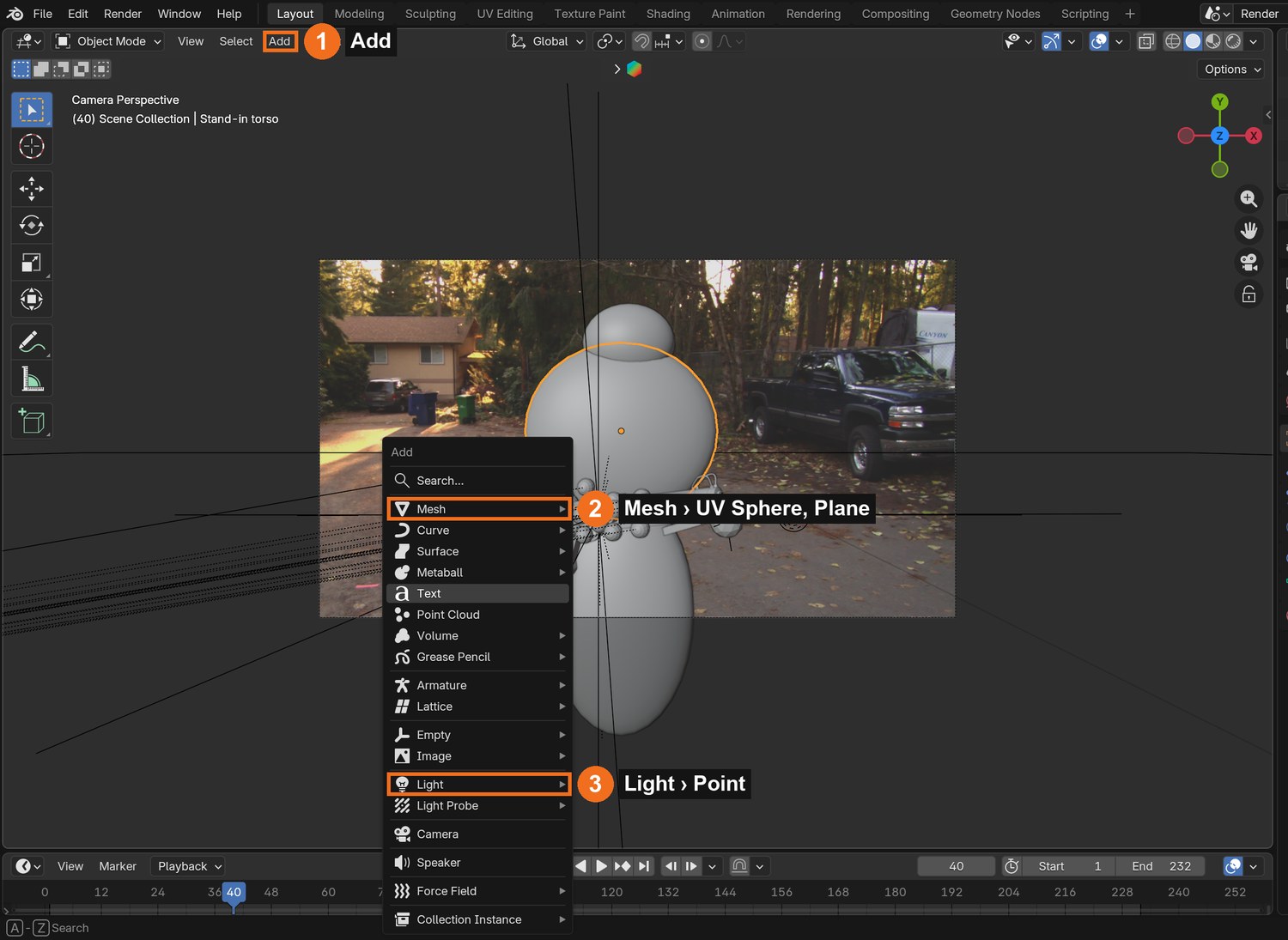Image resolution: width=1288 pixels, height=940 pixels.
Task: Click the Blender logo menu icon
Action: click(15, 14)
